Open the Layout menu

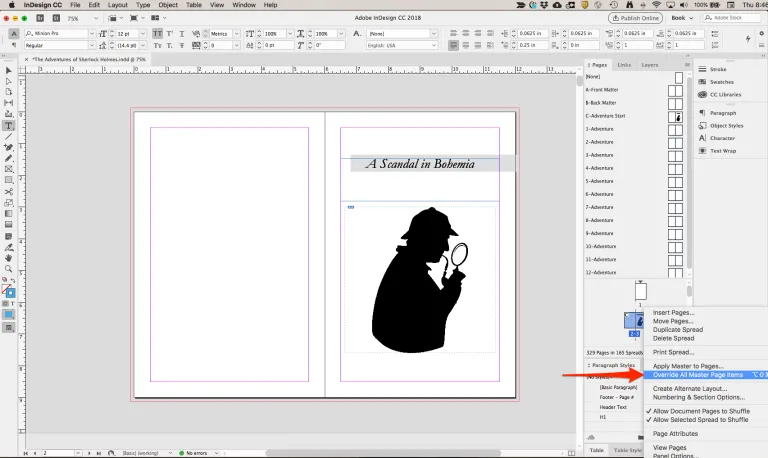coord(118,5)
